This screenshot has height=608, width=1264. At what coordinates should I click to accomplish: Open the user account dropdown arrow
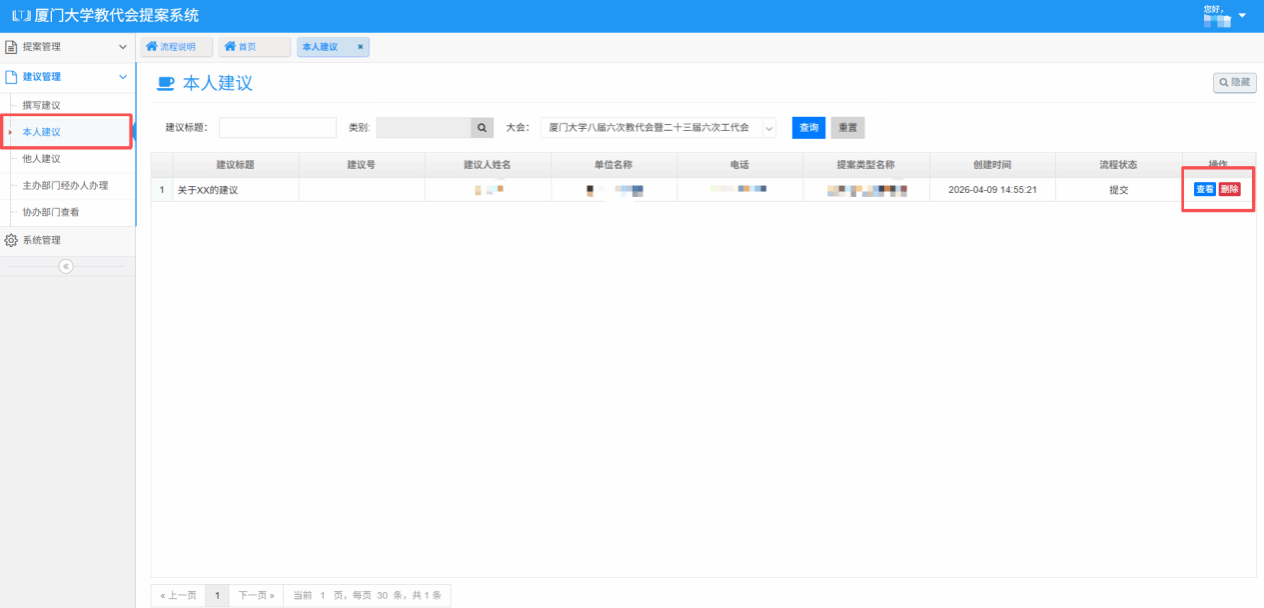click(x=1242, y=16)
